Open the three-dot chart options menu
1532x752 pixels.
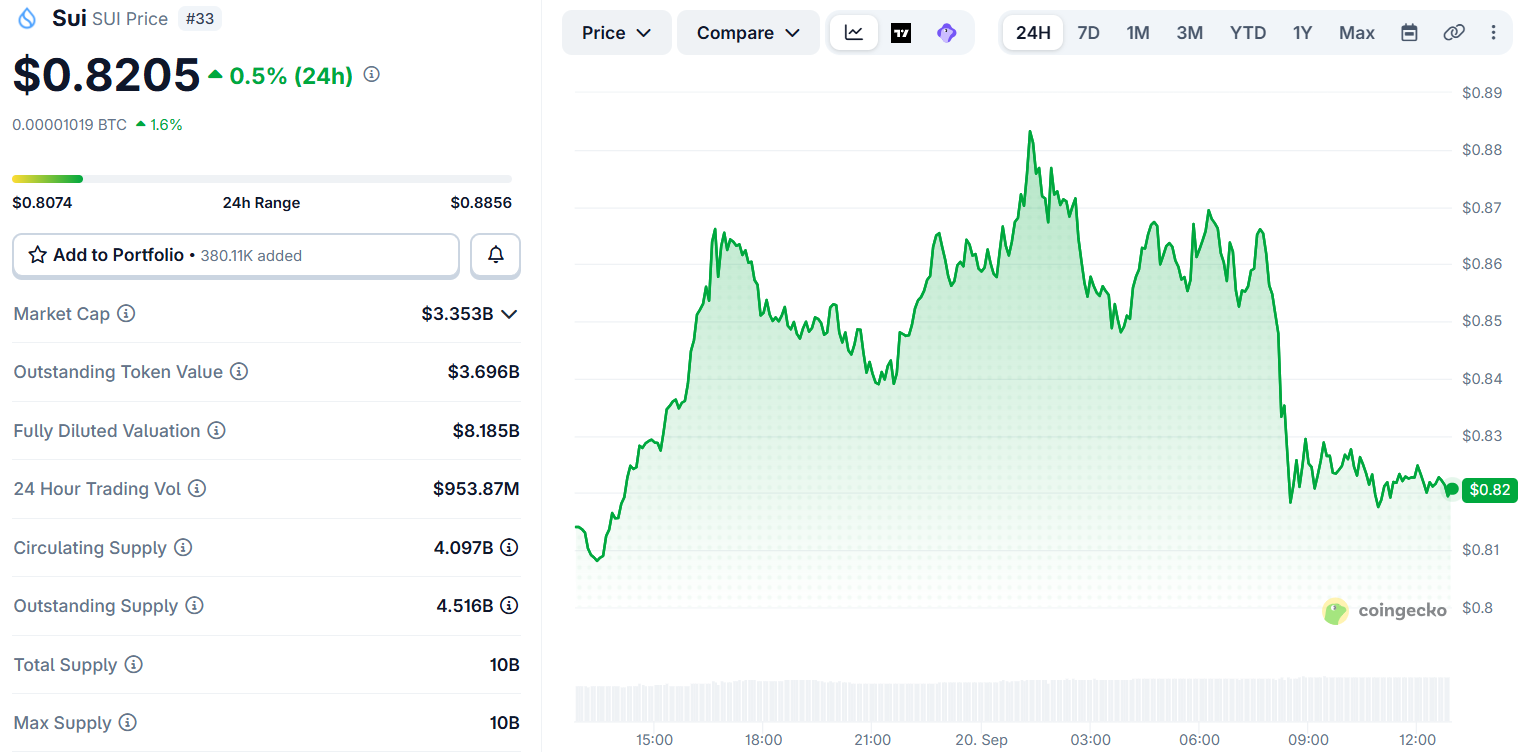(1494, 33)
